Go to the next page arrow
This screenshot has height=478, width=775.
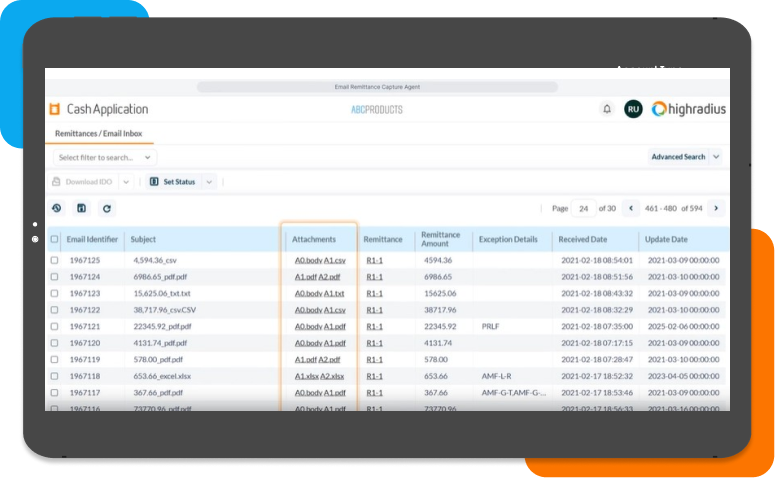click(x=716, y=208)
